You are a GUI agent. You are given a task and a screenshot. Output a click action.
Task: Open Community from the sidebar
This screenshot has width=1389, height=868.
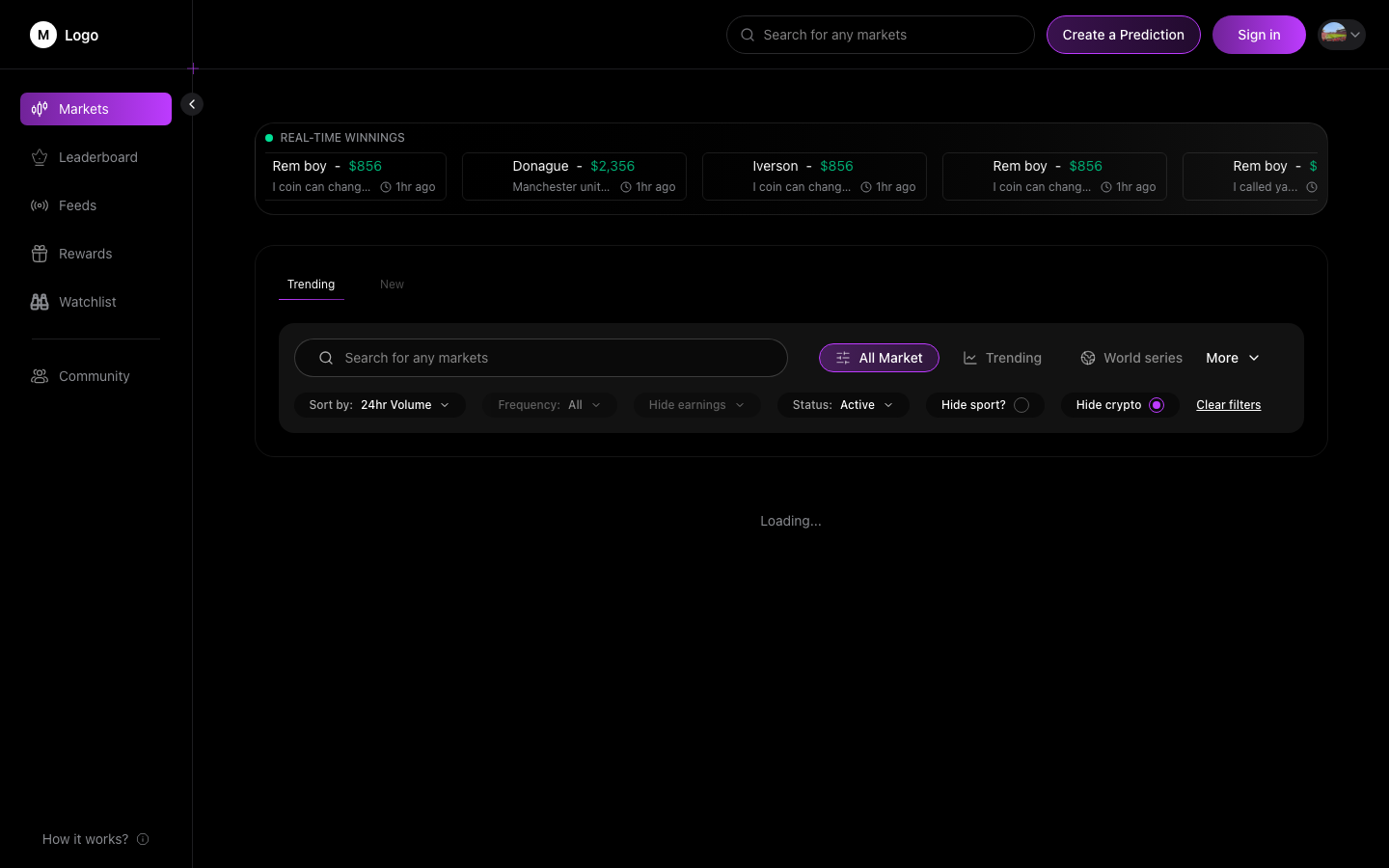pos(95,376)
